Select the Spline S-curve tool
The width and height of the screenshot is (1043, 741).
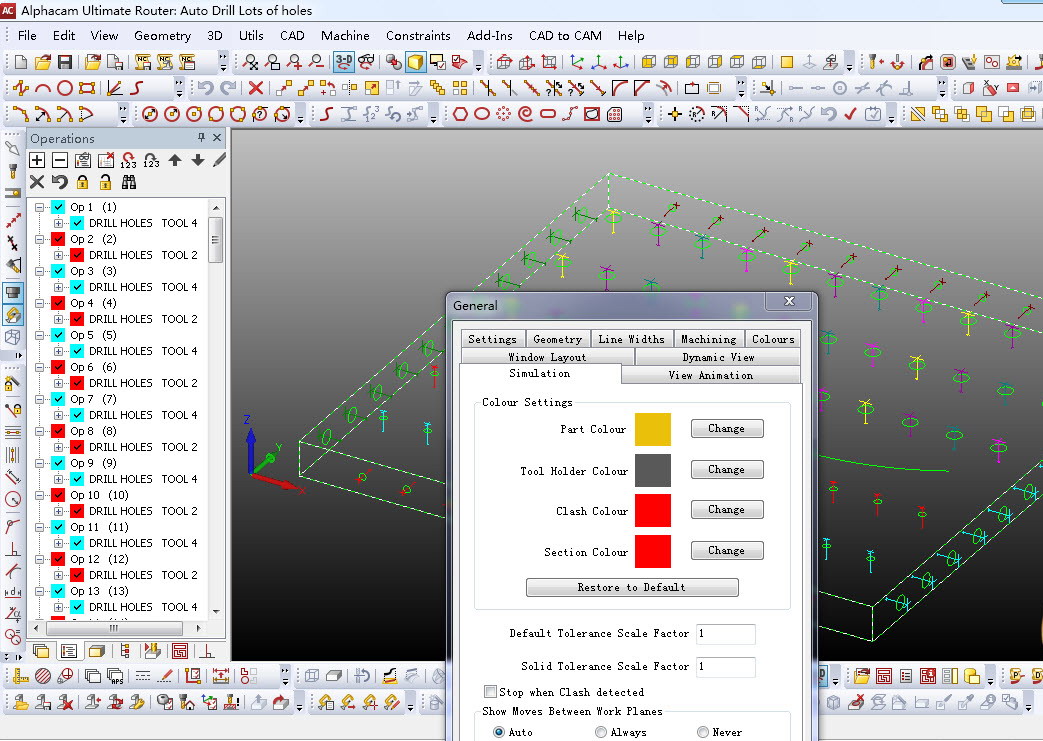(x=325, y=114)
